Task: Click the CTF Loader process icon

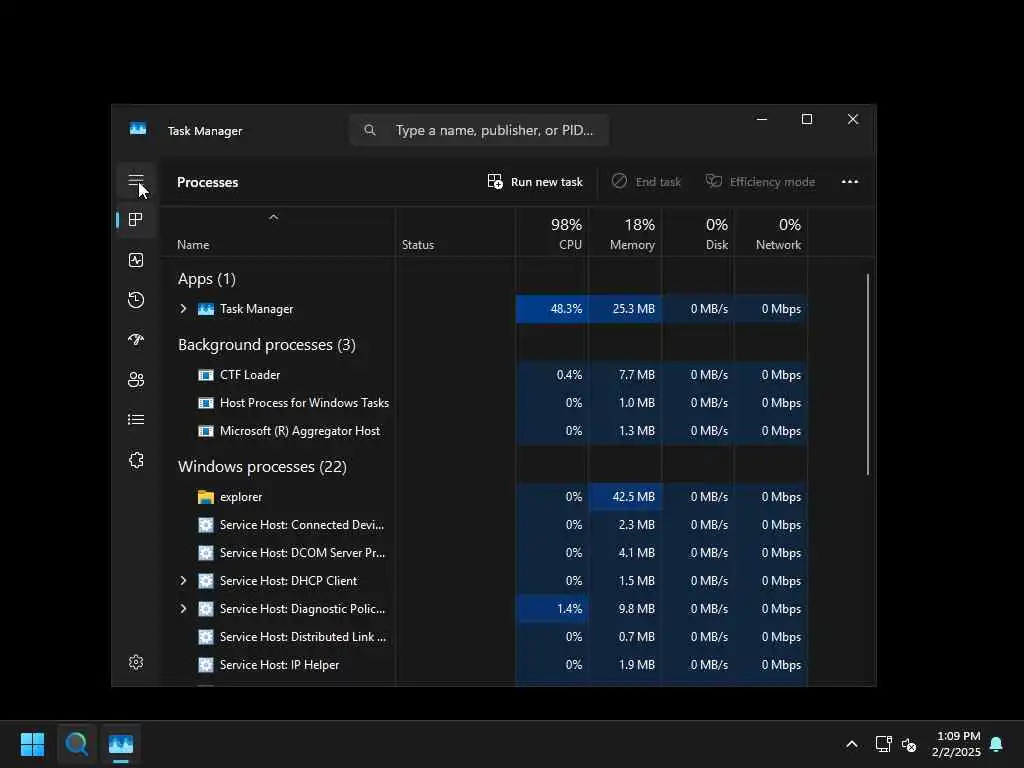Action: pyautogui.click(x=206, y=375)
